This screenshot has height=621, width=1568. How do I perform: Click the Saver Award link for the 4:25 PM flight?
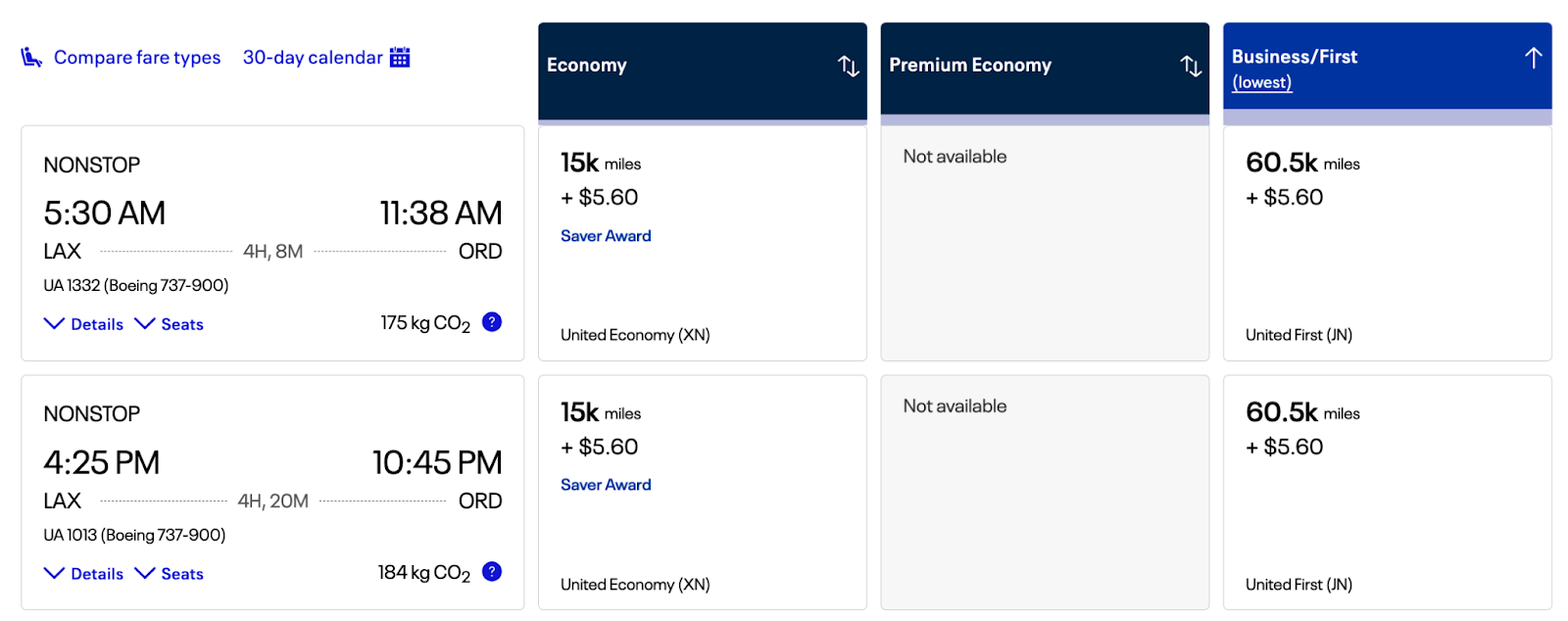coord(606,485)
